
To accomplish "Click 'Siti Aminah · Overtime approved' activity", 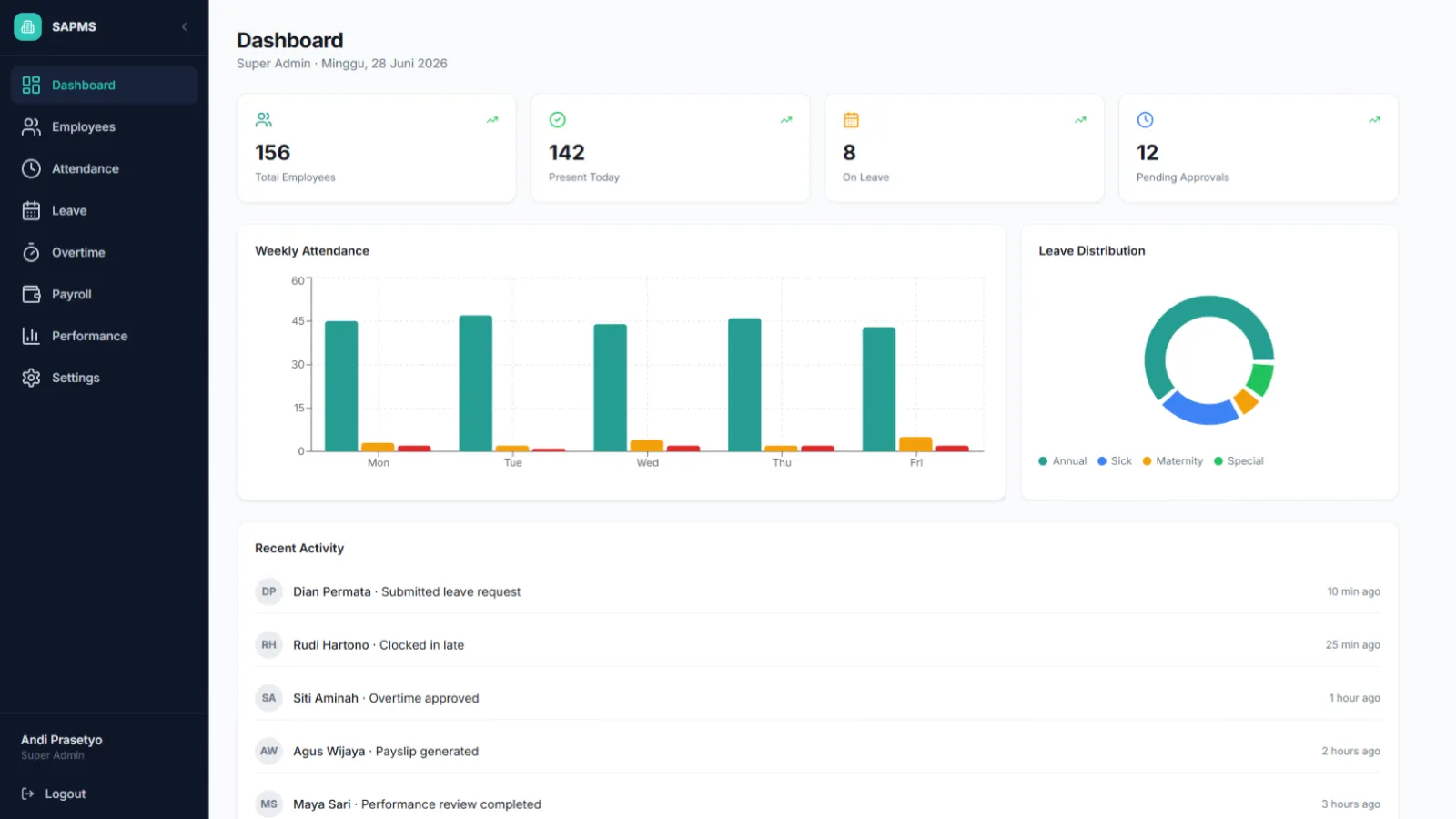I will (386, 698).
